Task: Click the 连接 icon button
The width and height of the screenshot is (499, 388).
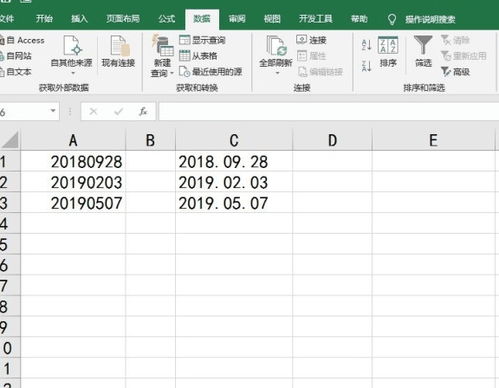Action: tap(301, 40)
